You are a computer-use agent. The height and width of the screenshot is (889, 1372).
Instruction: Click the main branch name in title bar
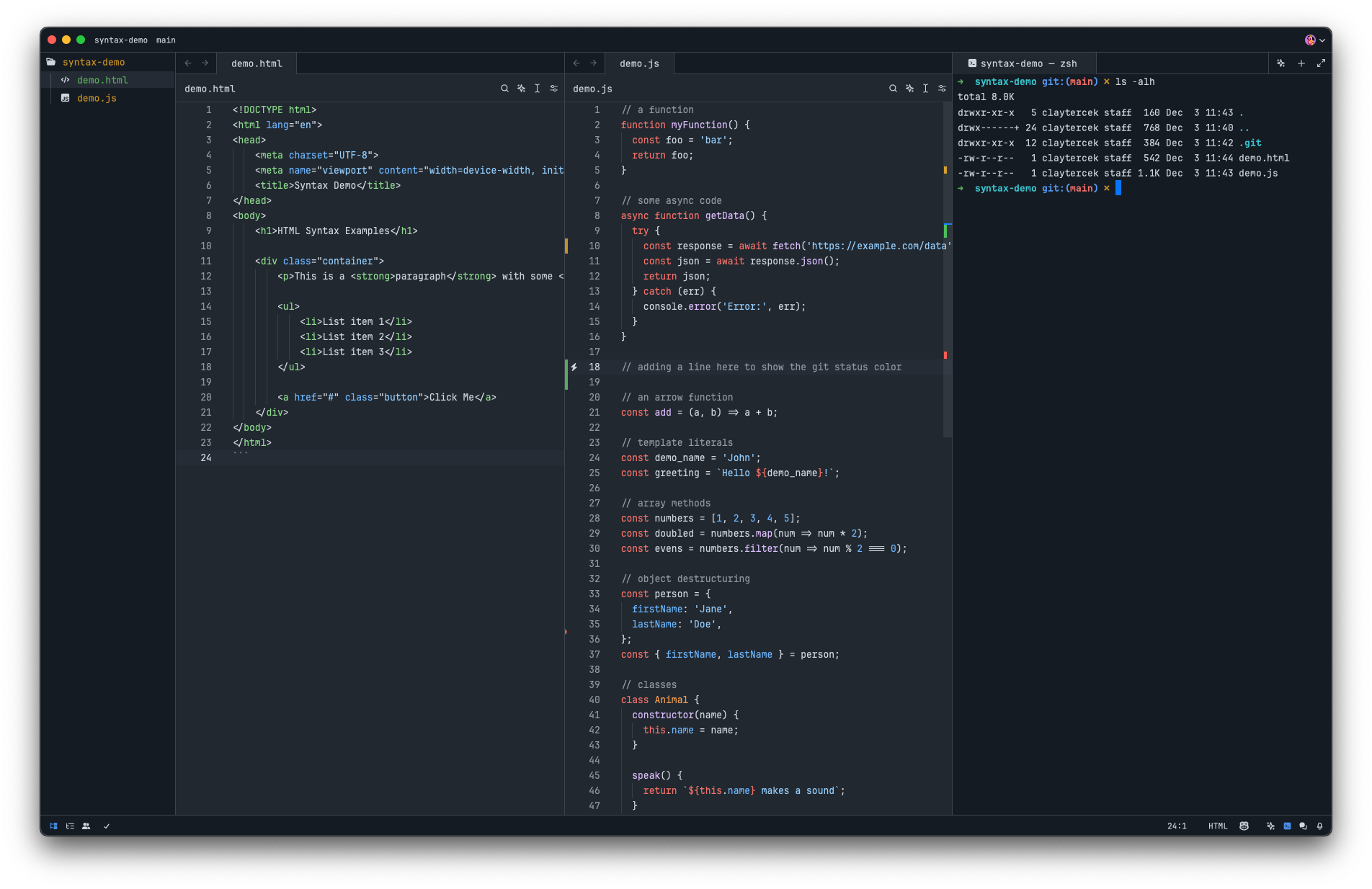166,40
